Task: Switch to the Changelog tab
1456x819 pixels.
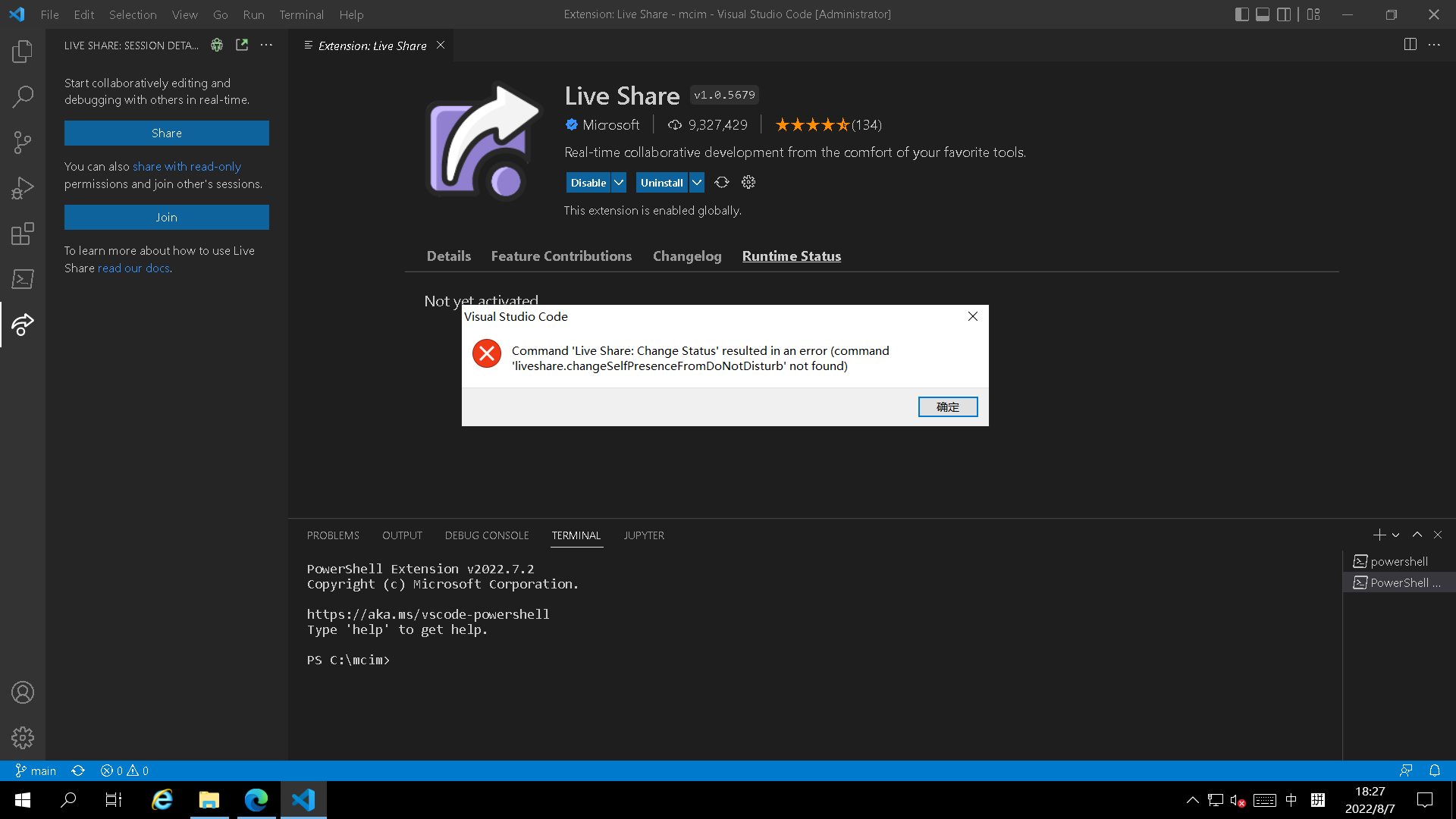Action: click(687, 256)
